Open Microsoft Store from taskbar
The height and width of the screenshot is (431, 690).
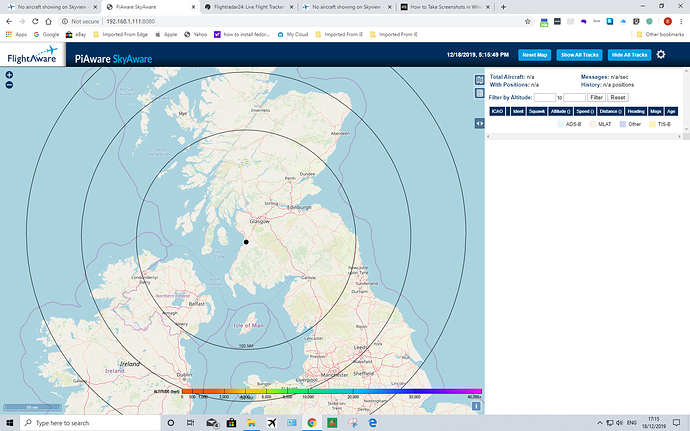pos(231,423)
